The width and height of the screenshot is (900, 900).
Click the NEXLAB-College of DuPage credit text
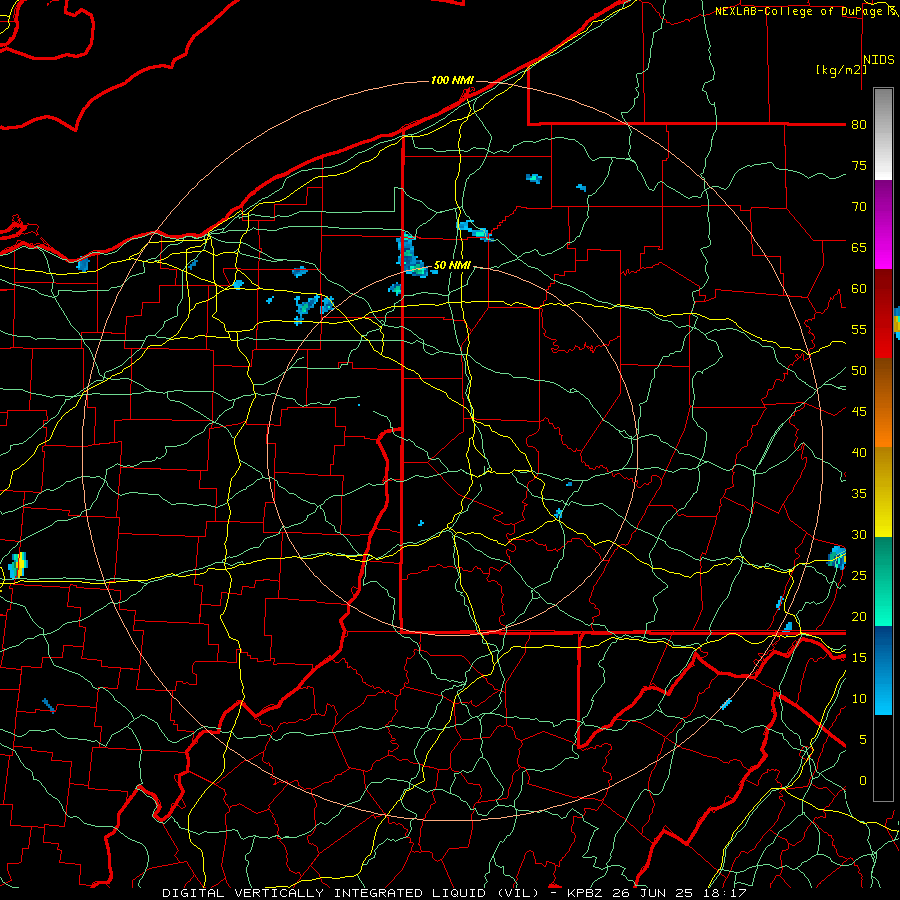point(807,11)
